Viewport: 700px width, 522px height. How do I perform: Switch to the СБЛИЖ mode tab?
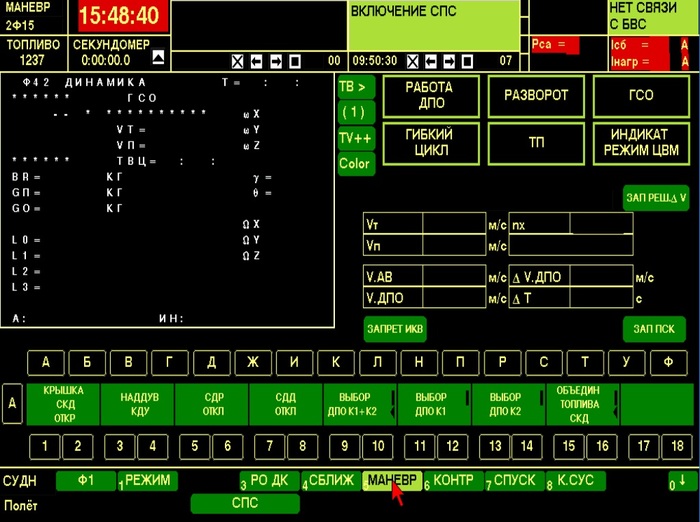[331, 481]
